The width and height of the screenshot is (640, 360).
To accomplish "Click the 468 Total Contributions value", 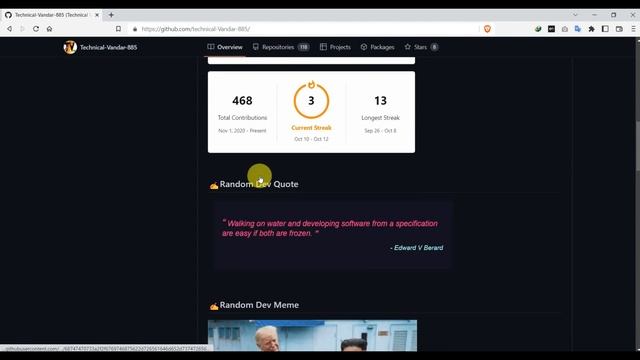I will (x=242, y=100).
